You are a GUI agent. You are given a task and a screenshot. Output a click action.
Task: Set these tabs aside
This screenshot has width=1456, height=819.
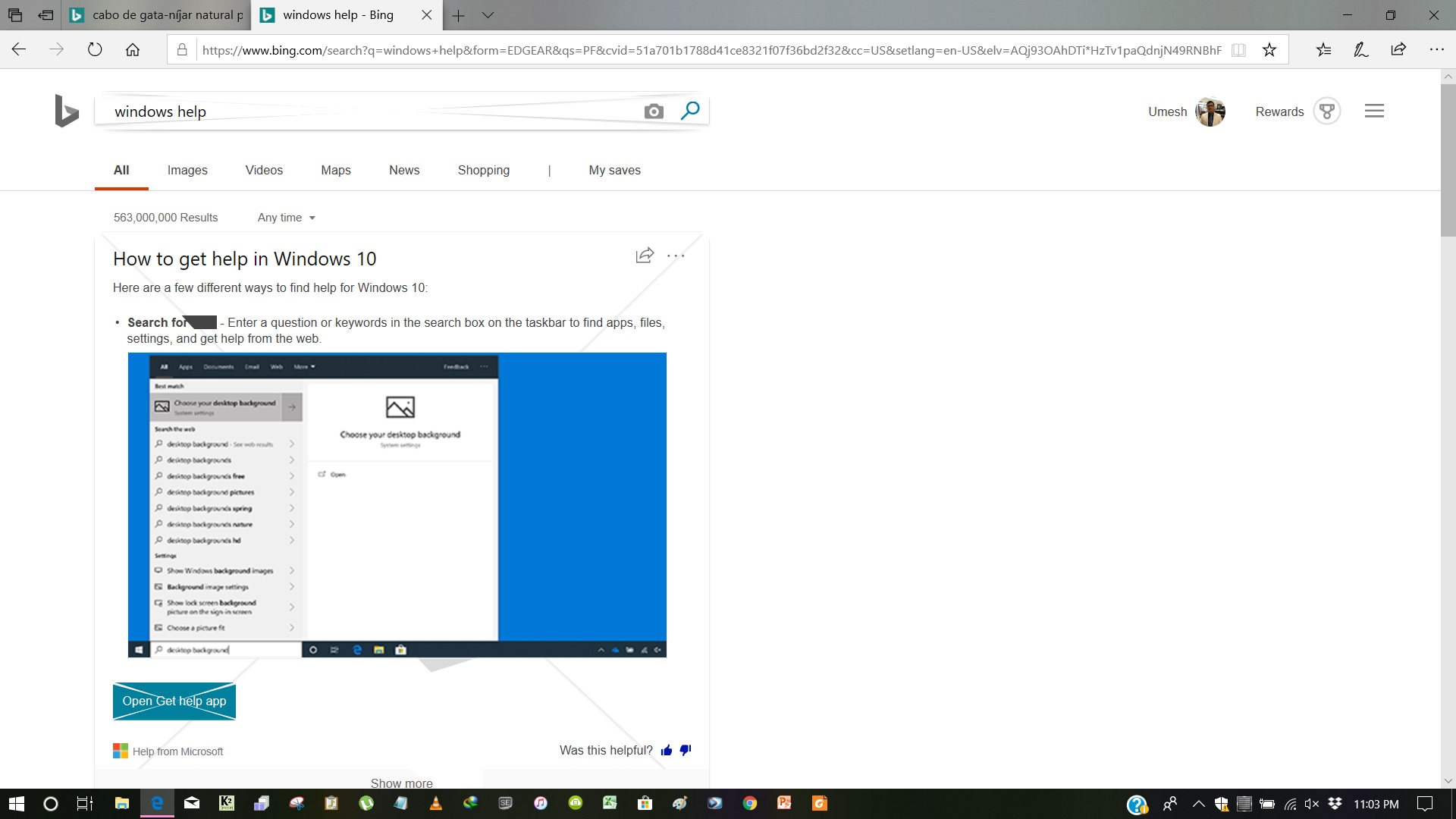coord(45,15)
